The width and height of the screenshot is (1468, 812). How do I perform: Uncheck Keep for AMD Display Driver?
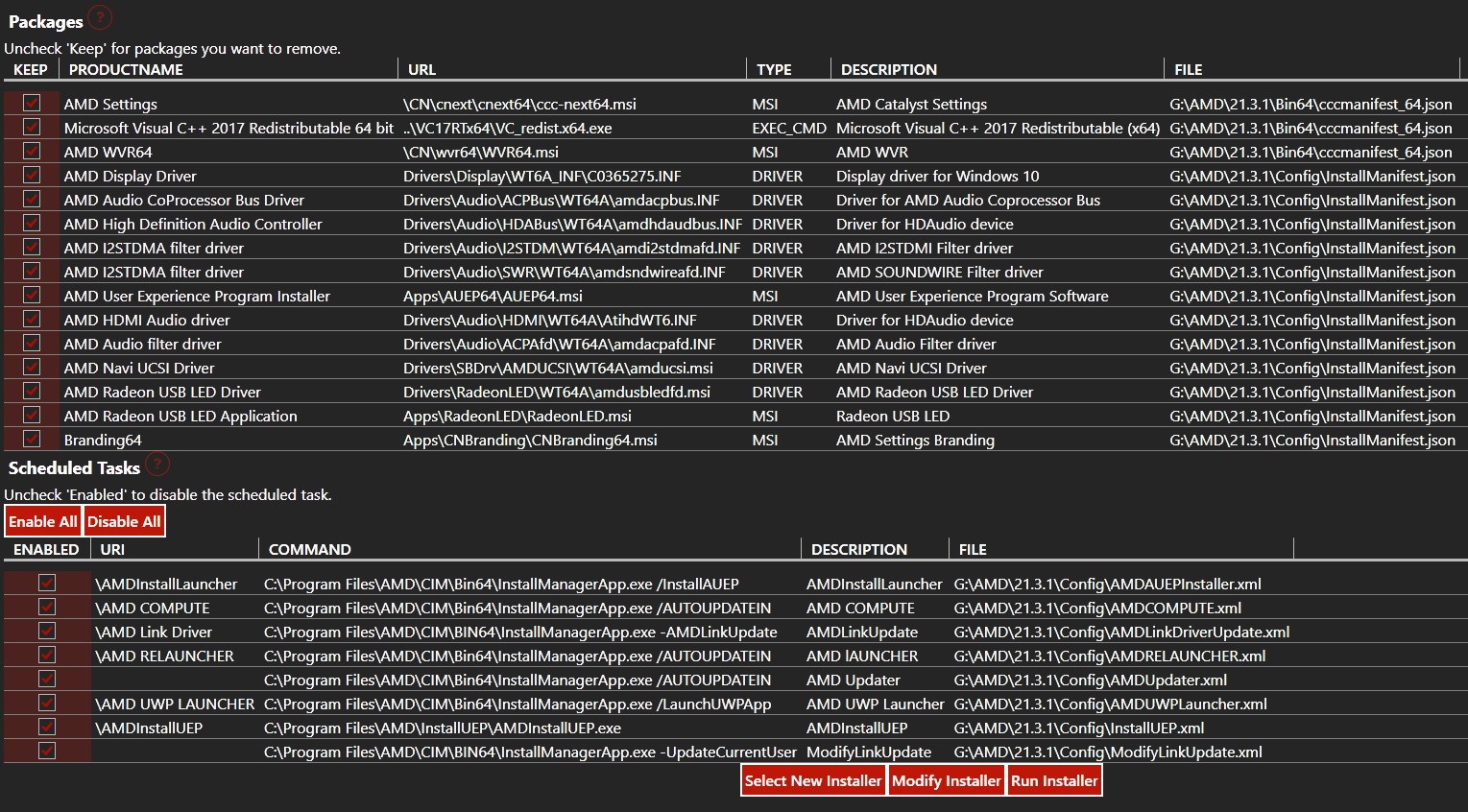[x=32, y=175]
